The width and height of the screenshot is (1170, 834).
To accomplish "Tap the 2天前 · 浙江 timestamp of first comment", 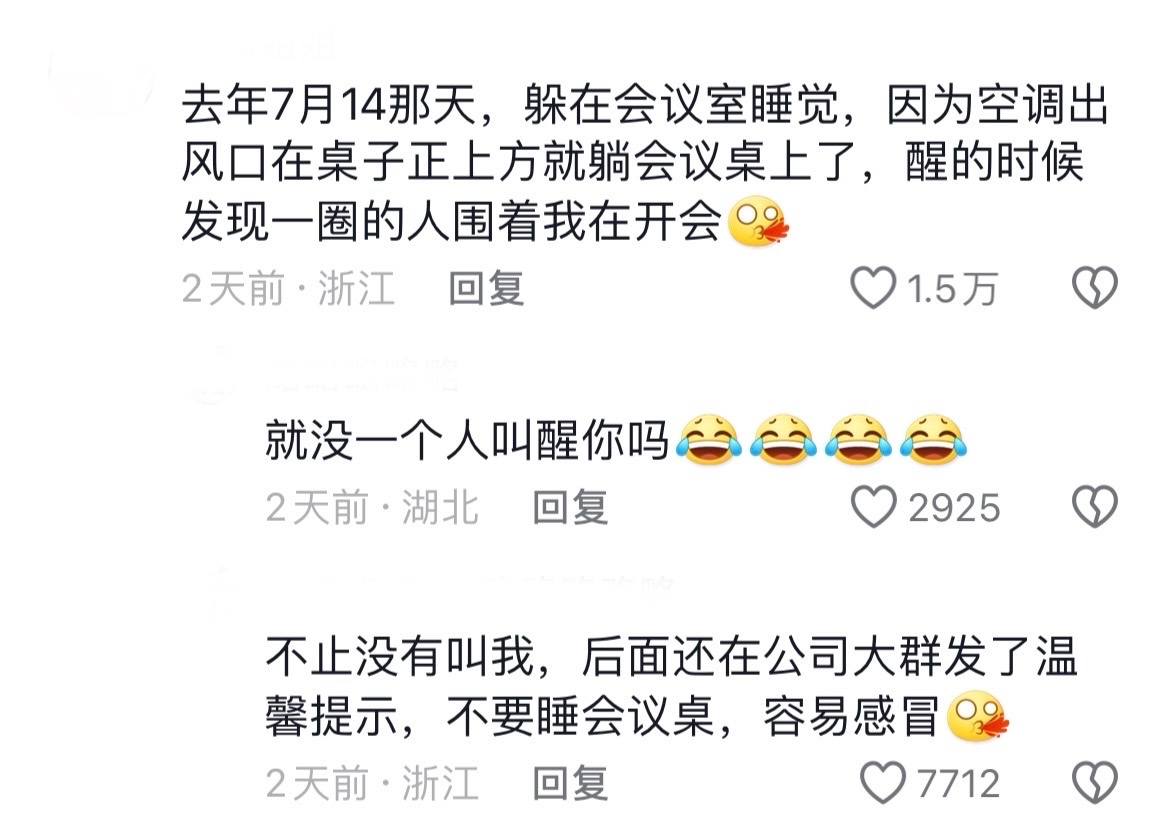I will tap(288, 288).
